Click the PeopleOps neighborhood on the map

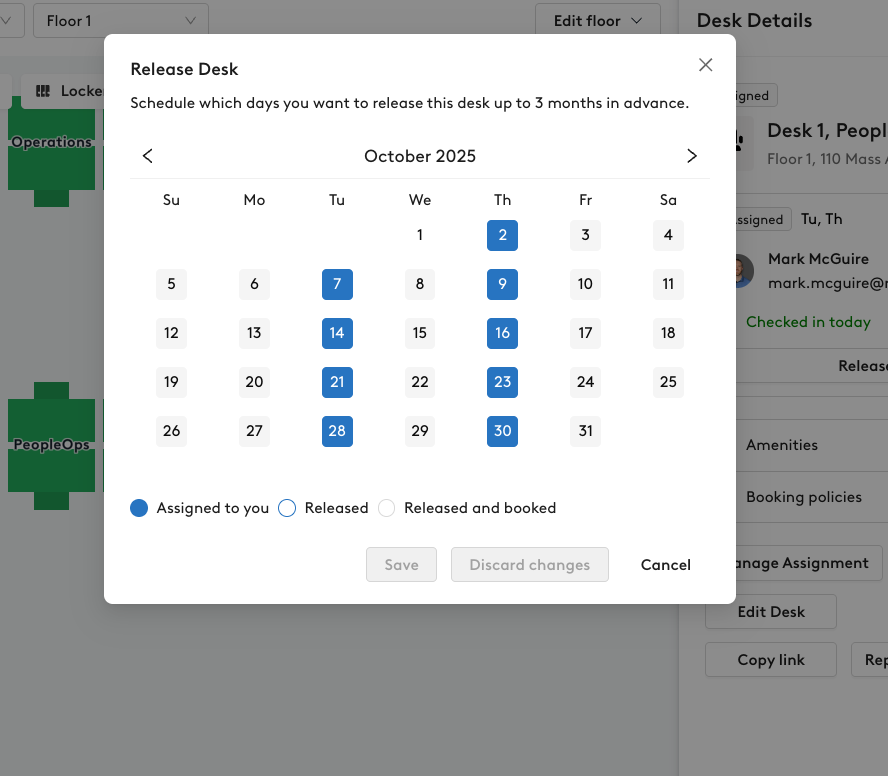(x=50, y=445)
